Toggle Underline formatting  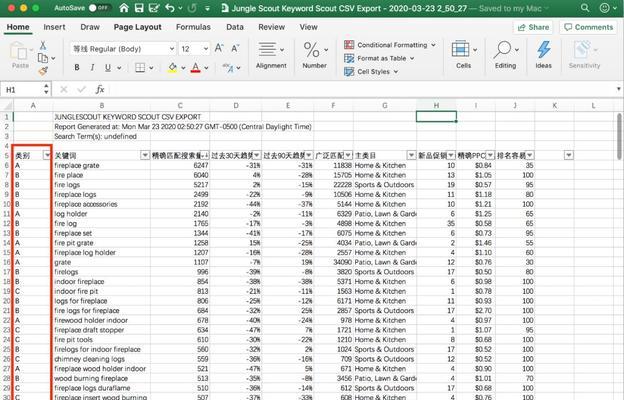[108, 68]
